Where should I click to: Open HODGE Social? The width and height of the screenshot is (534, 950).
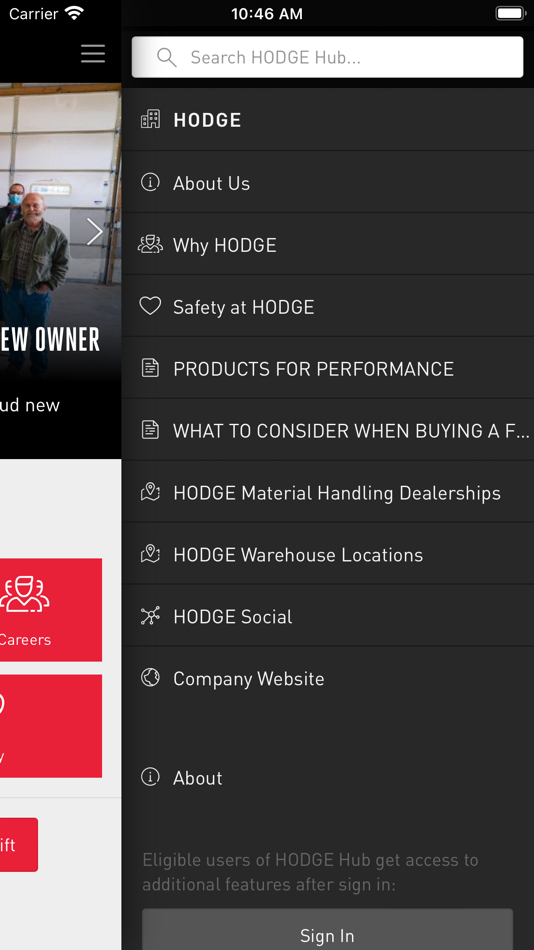click(328, 616)
